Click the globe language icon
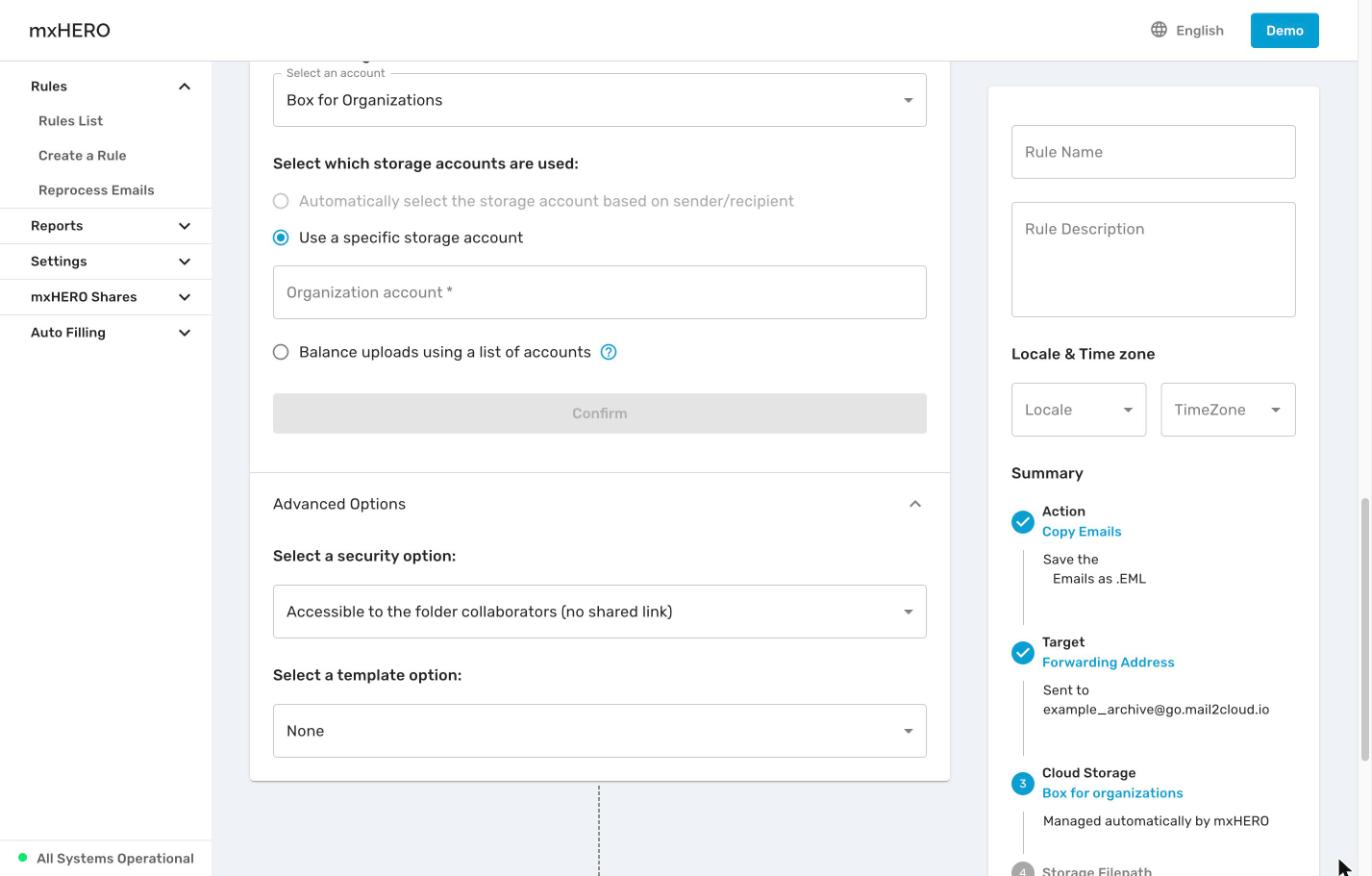 tap(1158, 30)
